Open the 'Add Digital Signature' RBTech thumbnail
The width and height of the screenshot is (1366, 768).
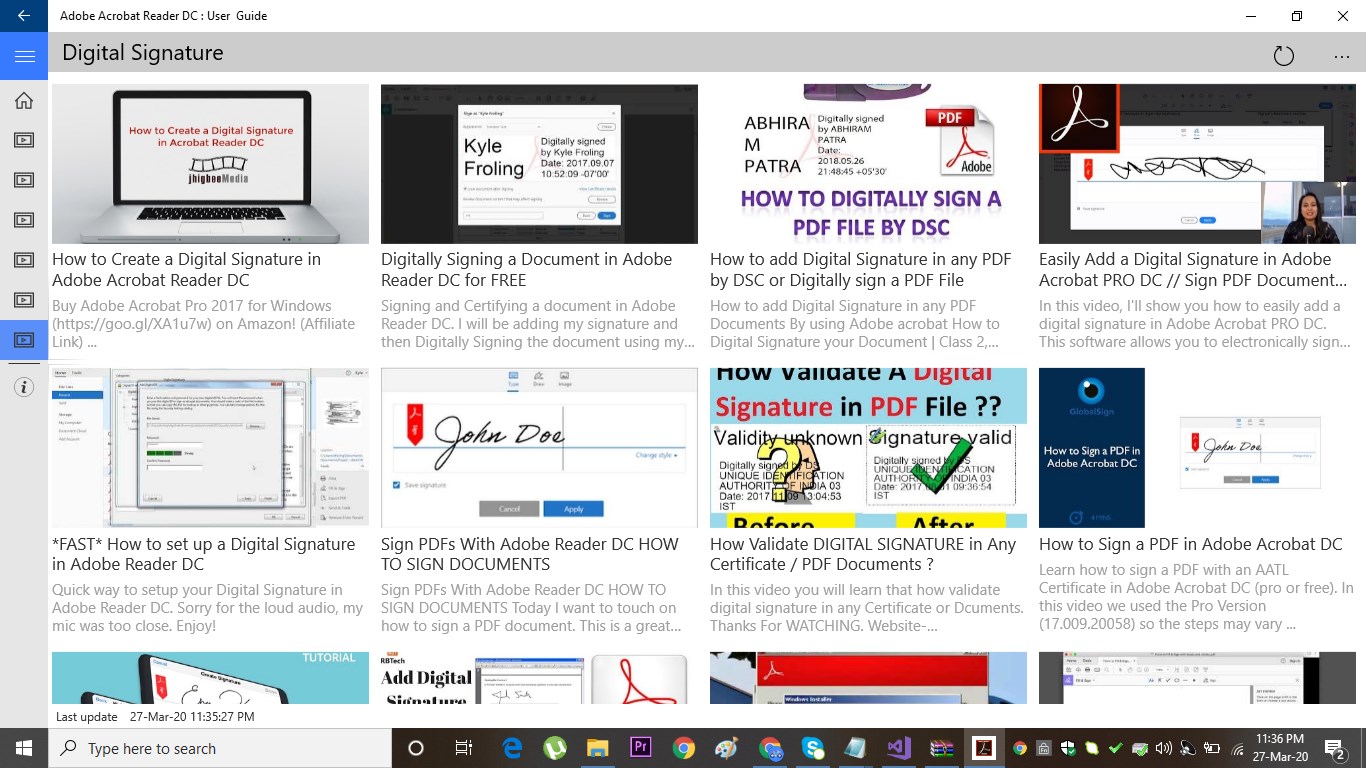coord(539,678)
